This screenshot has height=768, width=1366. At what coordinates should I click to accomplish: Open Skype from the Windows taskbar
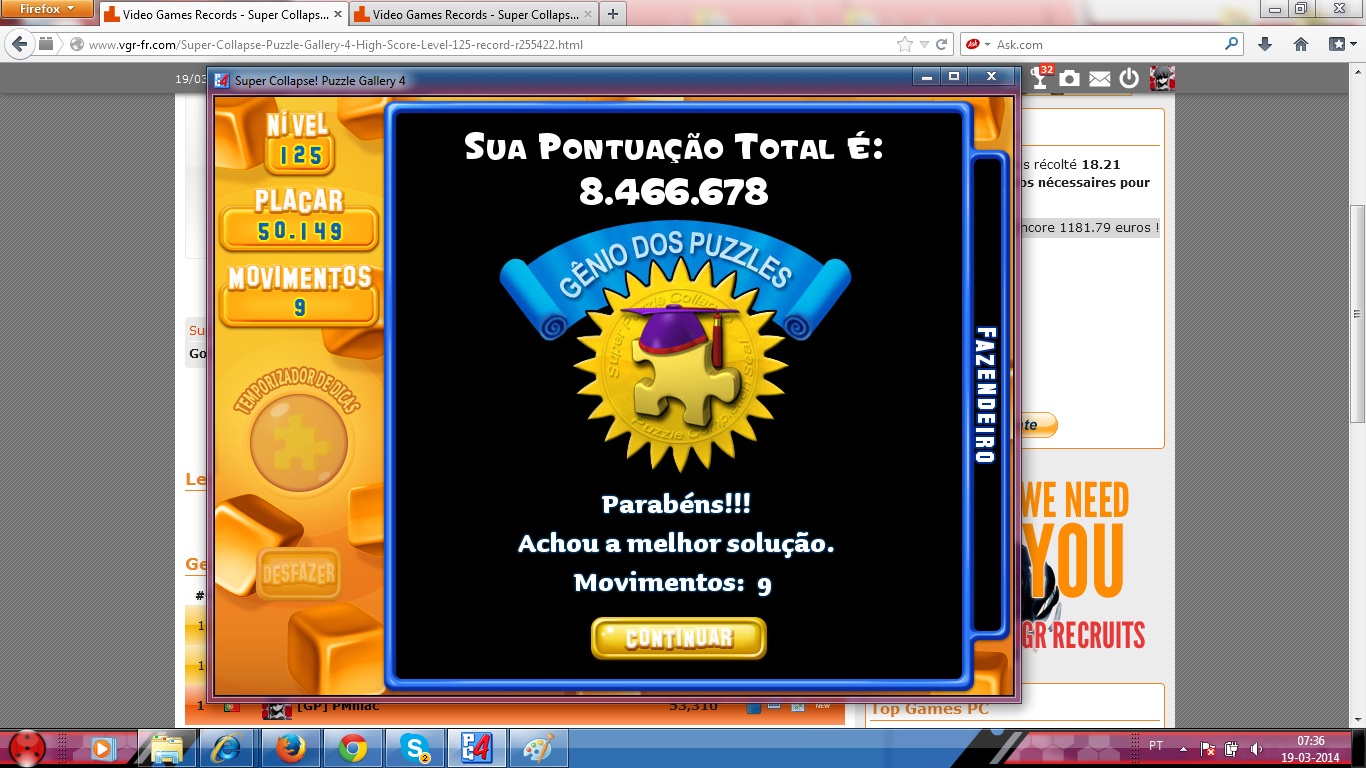(x=414, y=747)
